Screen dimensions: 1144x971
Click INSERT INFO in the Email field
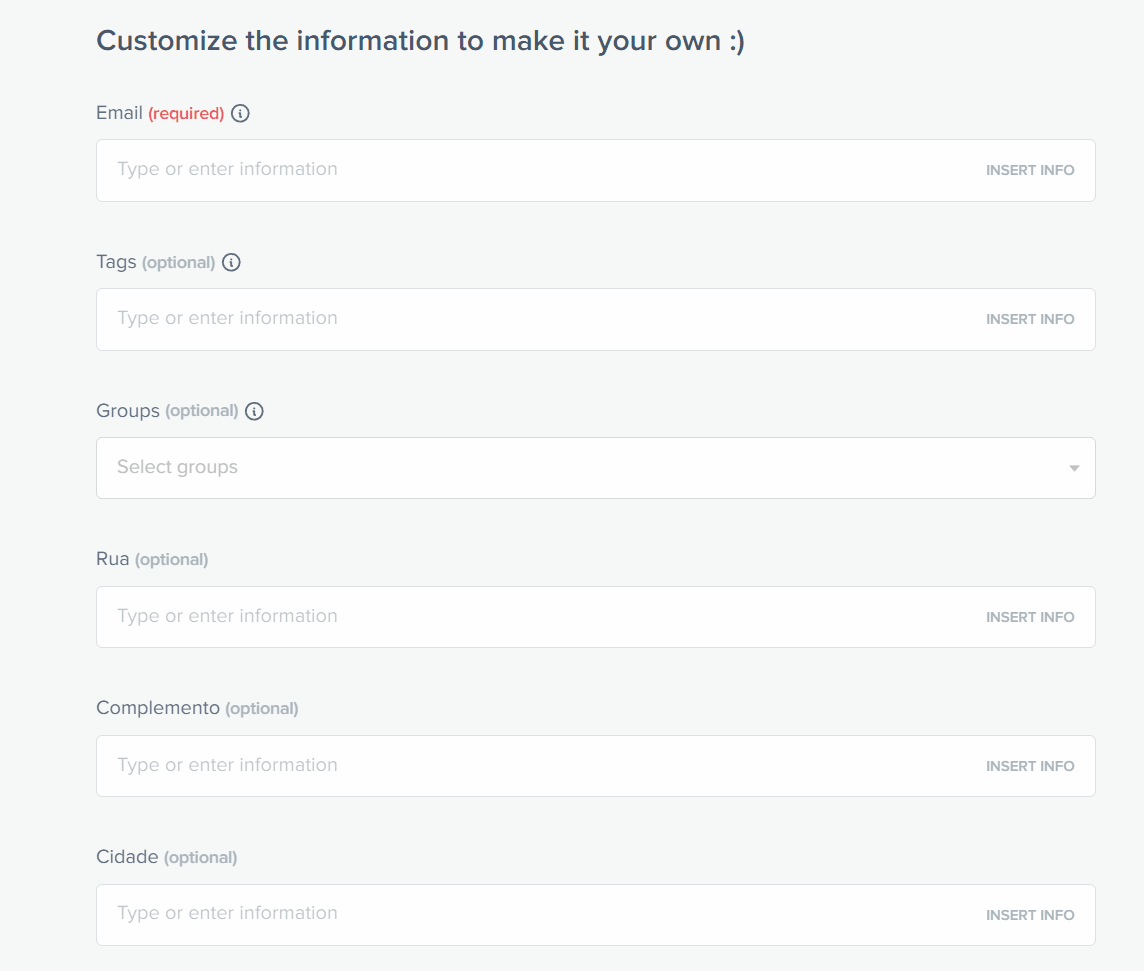pos(1029,171)
